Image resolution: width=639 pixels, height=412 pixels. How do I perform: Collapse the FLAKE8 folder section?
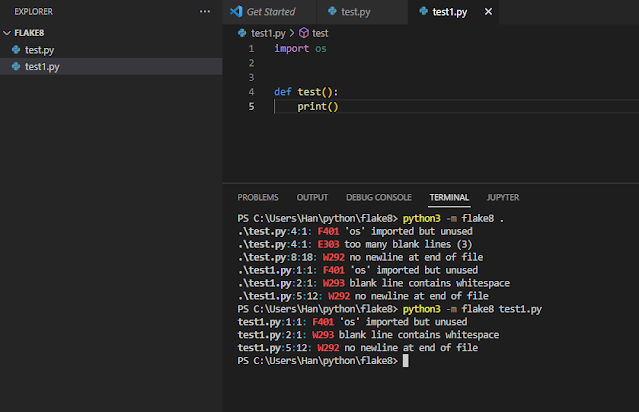tap(7, 33)
